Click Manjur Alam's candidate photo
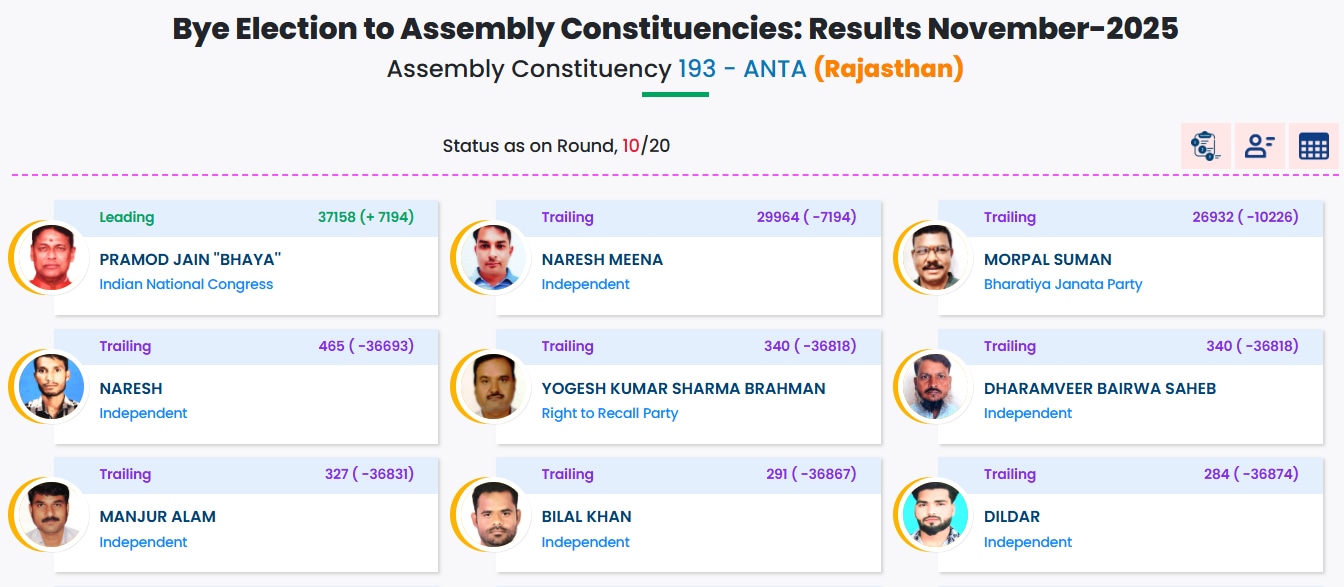This screenshot has width=1344, height=587. [x=52, y=514]
